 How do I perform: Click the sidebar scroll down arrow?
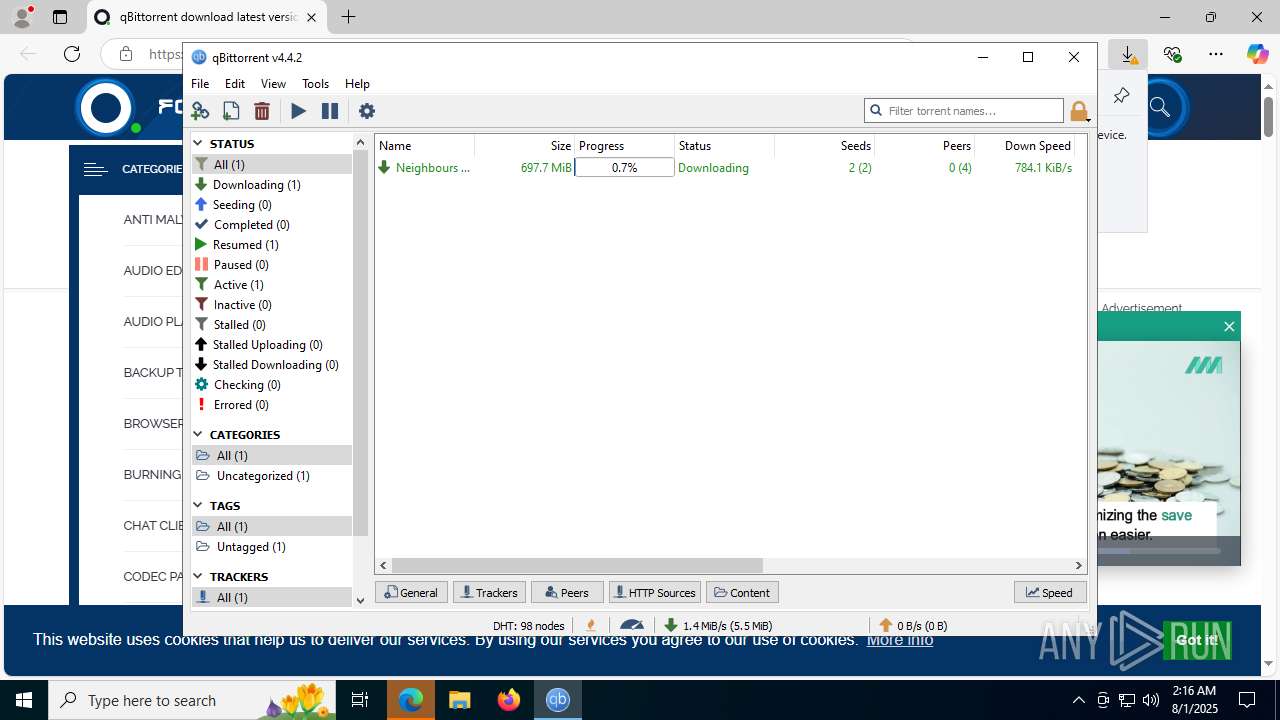(x=361, y=600)
